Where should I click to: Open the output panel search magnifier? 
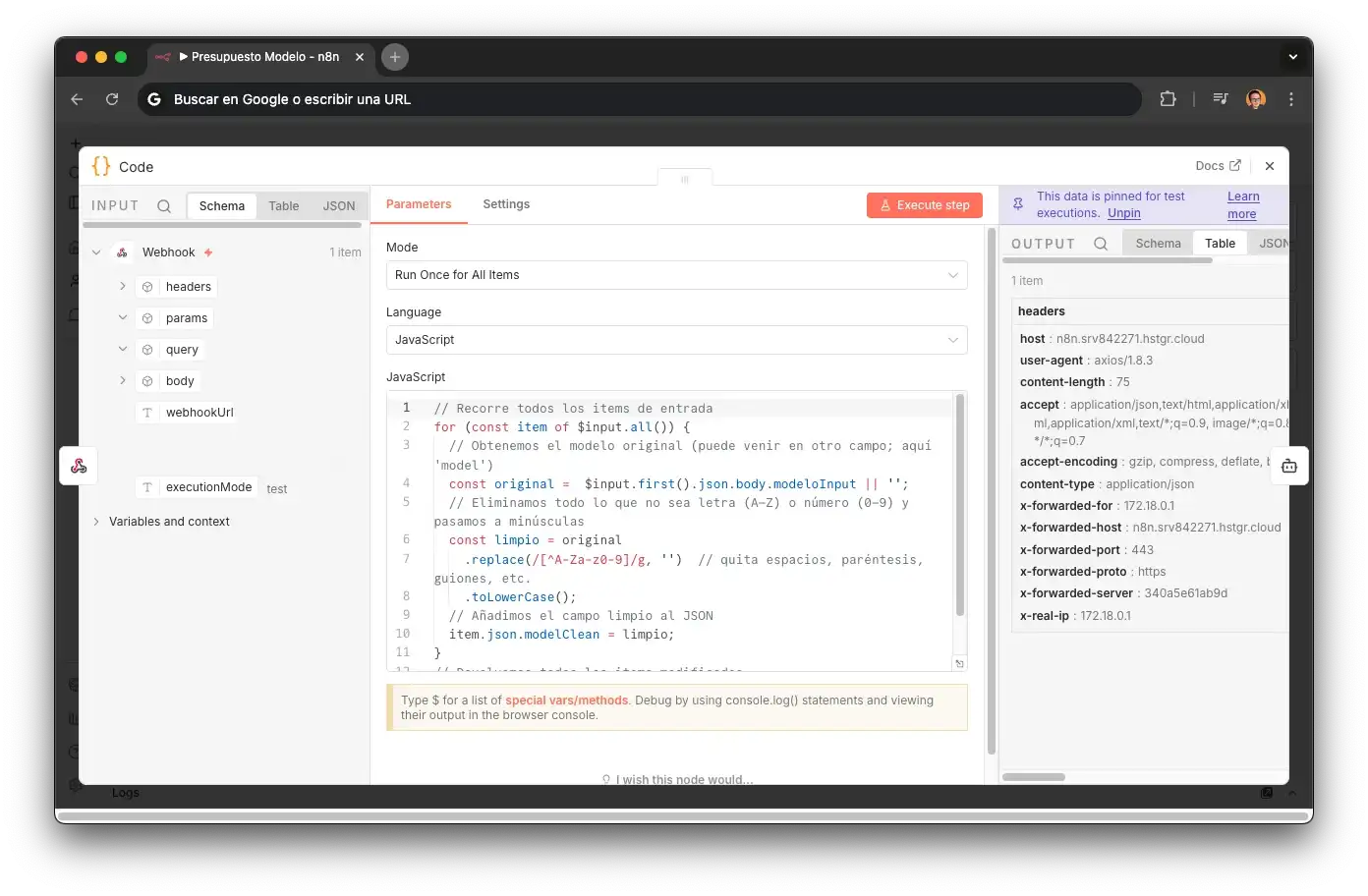pyautogui.click(x=1101, y=243)
